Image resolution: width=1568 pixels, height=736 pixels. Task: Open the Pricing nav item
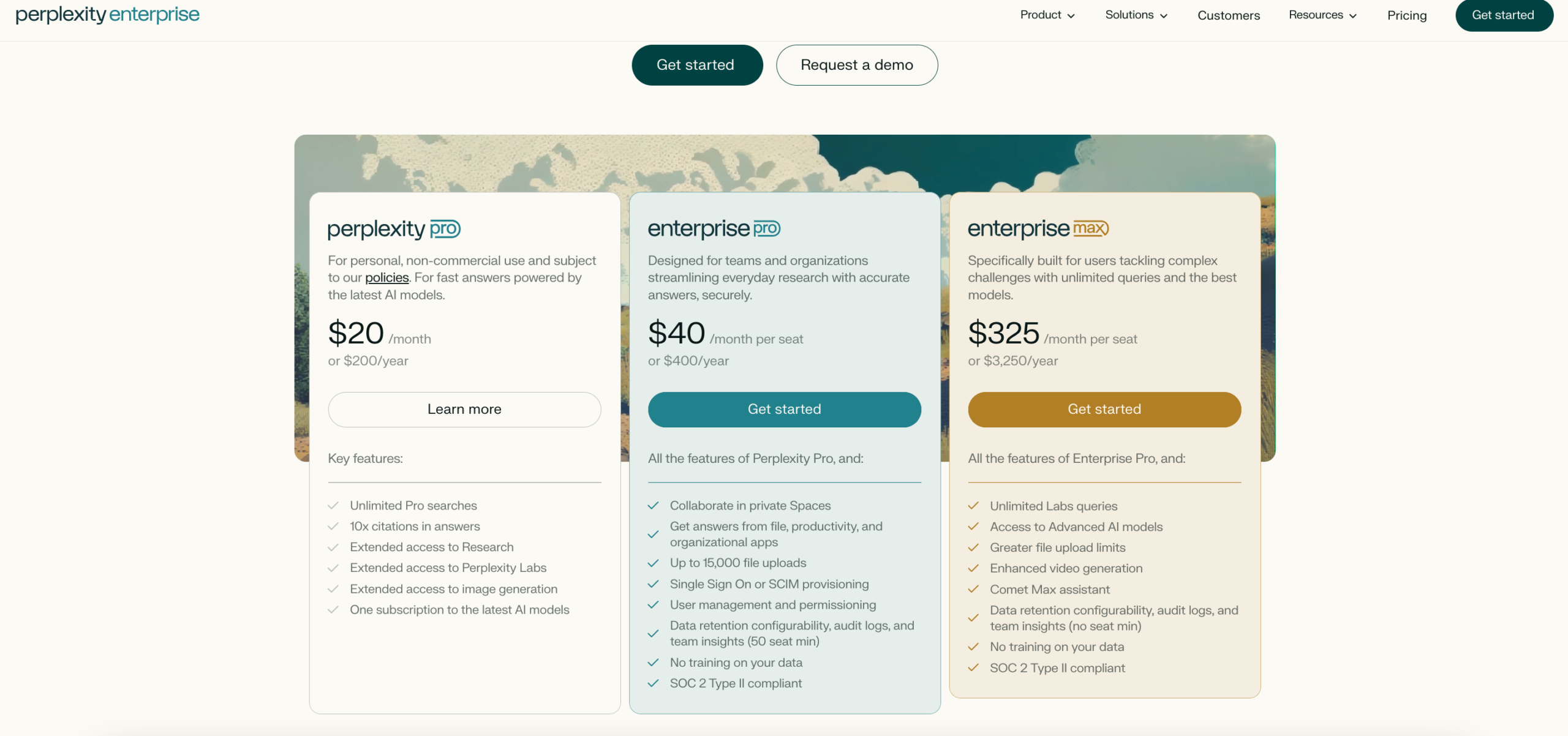tap(1406, 15)
